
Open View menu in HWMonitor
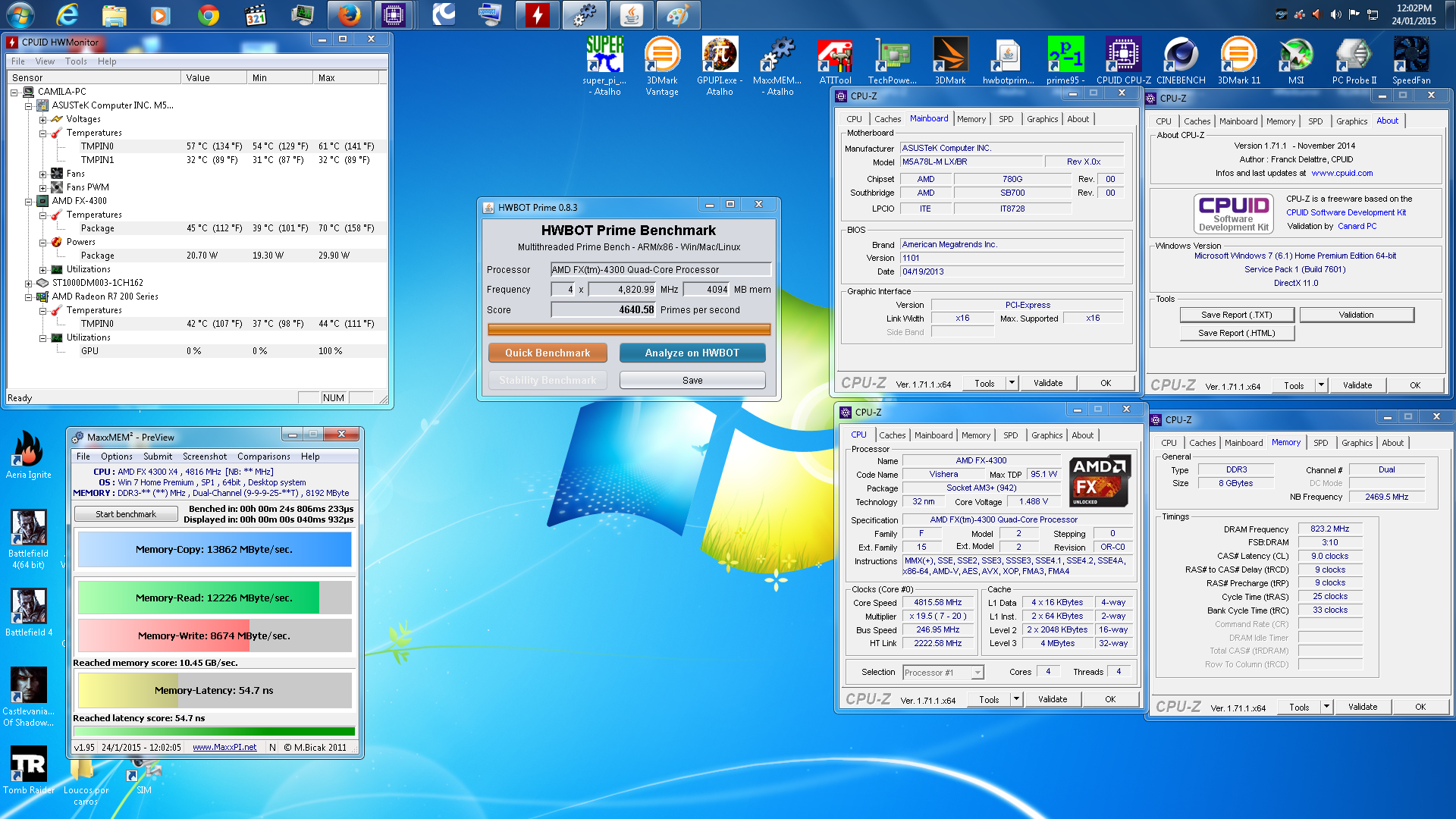click(x=45, y=61)
